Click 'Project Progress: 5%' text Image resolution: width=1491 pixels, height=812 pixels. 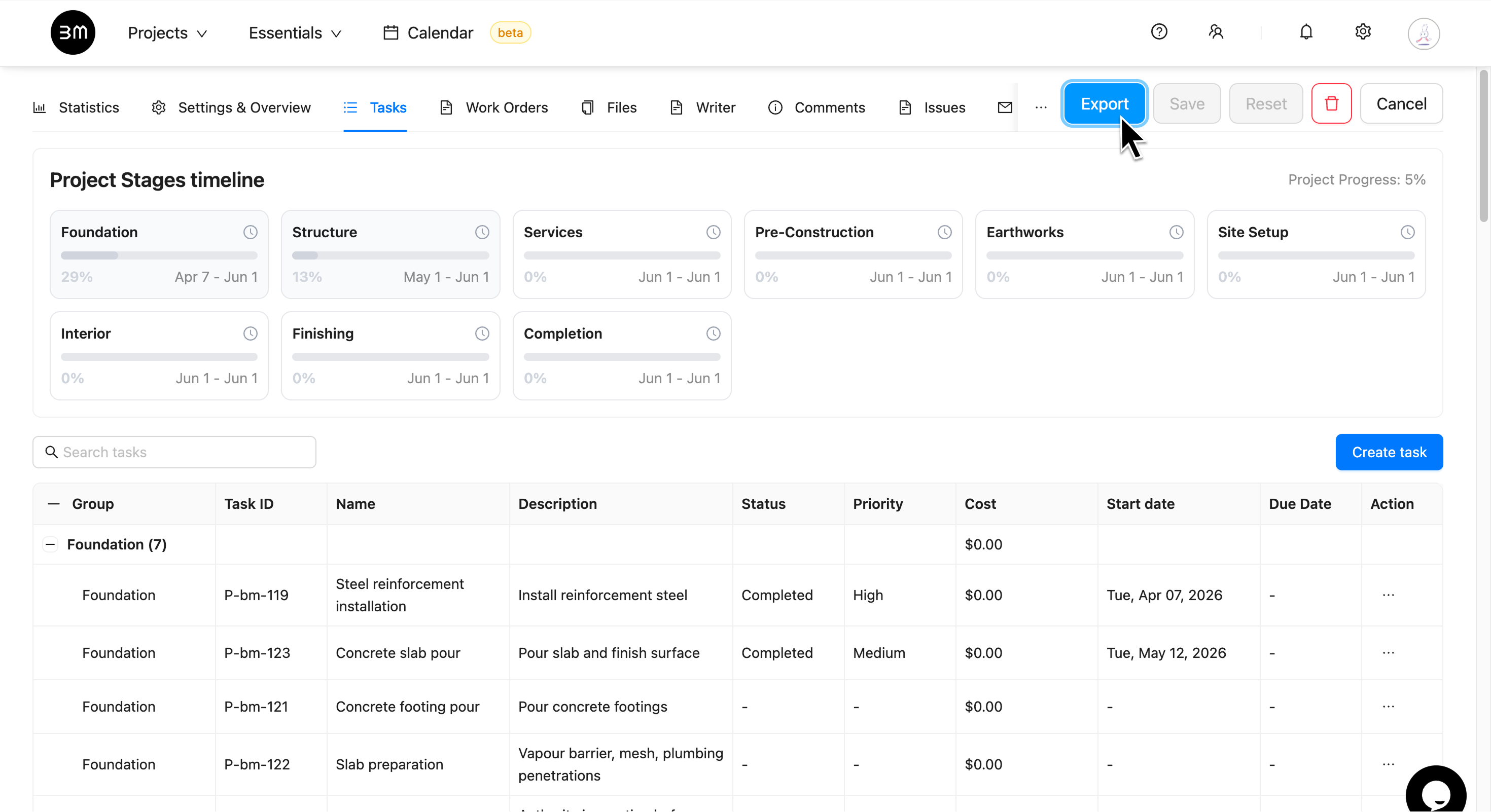tap(1356, 179)
